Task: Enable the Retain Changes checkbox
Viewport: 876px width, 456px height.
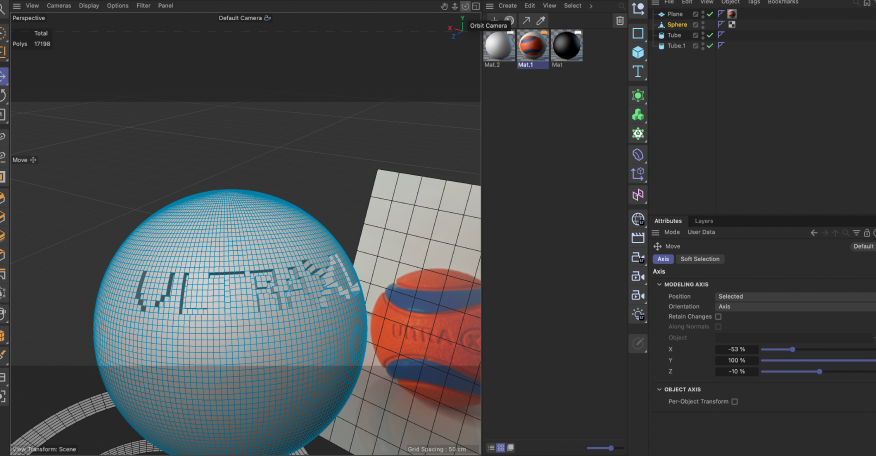Action: (x=718, y=316)
